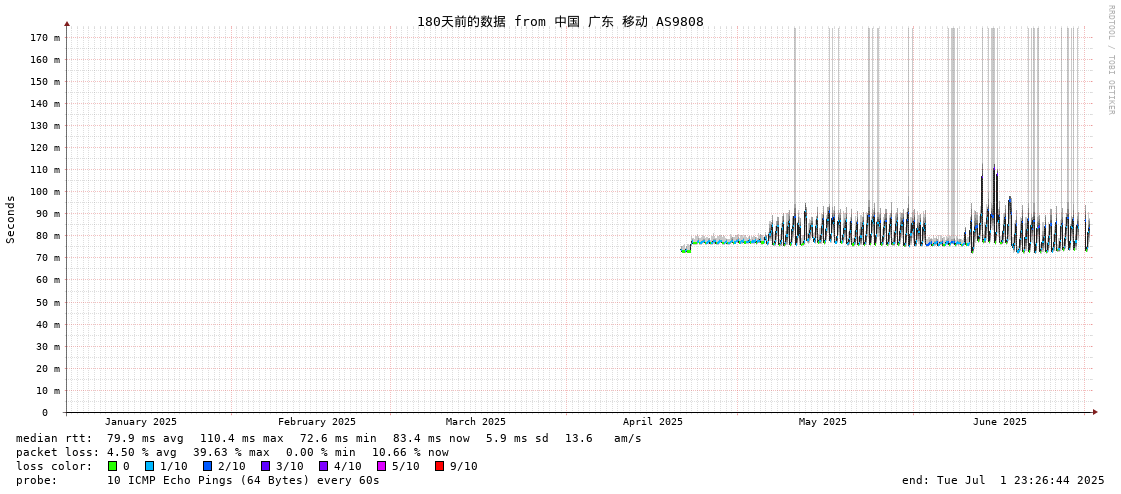
Task: Click the '120 m' y-axis value
Action: pos(46,148)
